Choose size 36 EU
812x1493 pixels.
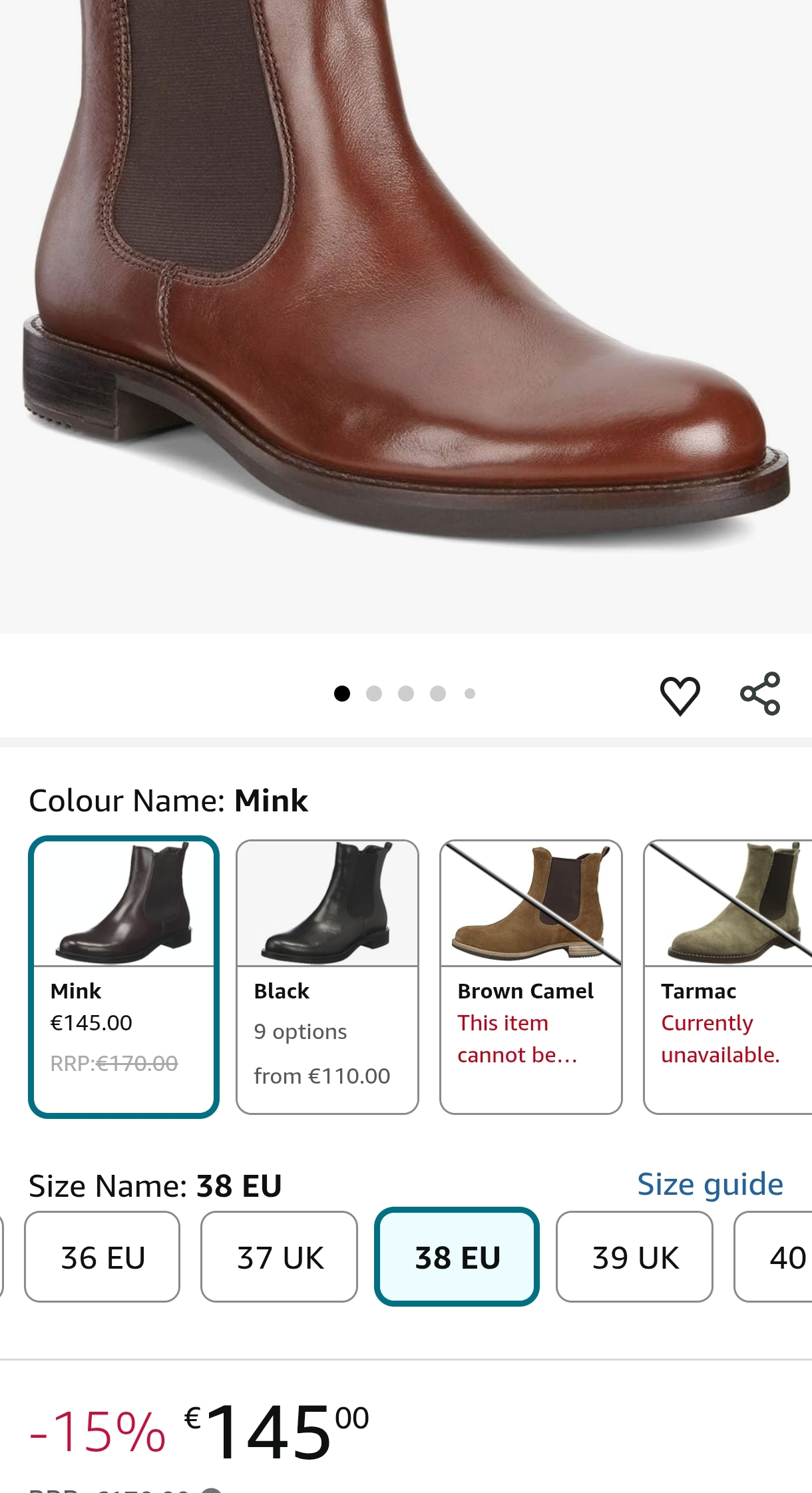click(x=102, y=1257)
